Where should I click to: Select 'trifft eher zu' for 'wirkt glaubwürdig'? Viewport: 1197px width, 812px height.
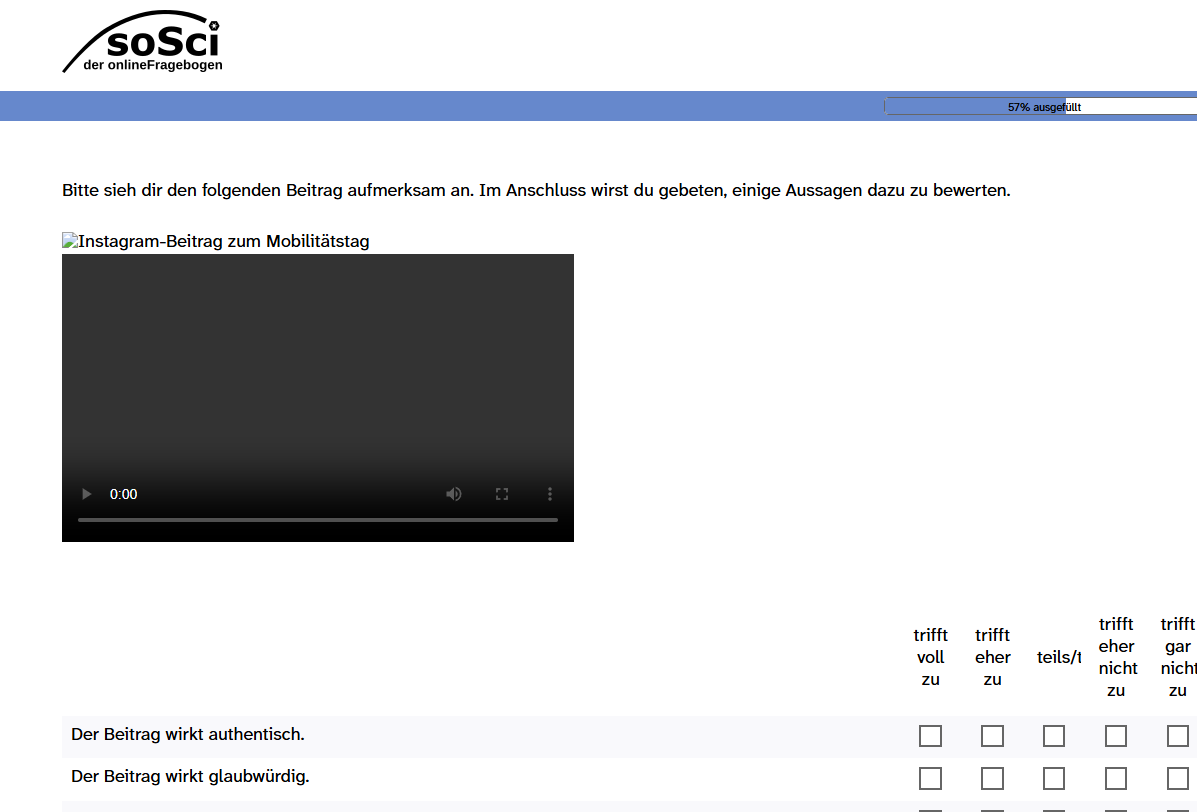click(992, 778)
